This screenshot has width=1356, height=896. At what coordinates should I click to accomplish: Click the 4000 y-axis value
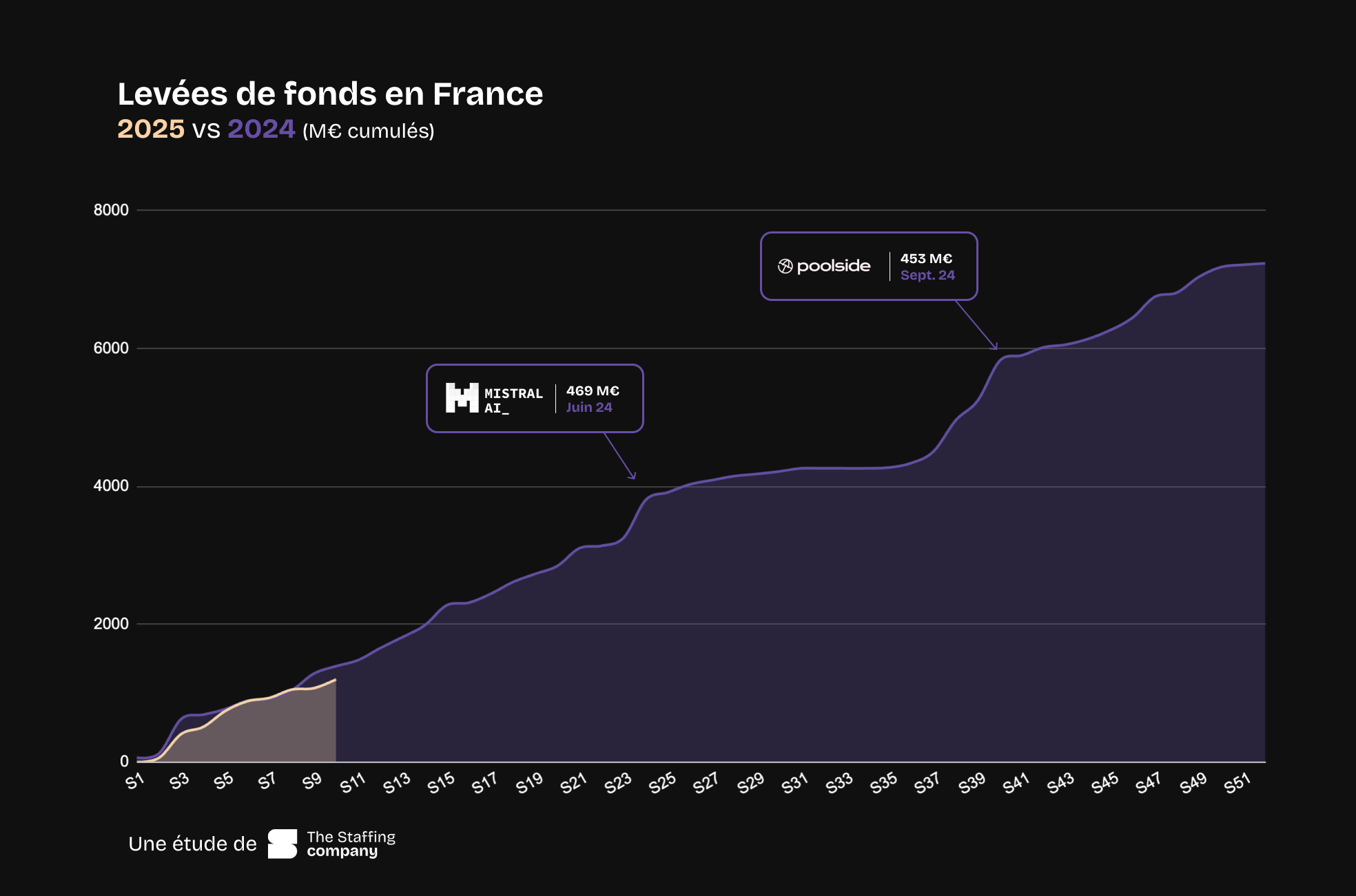click(x=111, y=486)
